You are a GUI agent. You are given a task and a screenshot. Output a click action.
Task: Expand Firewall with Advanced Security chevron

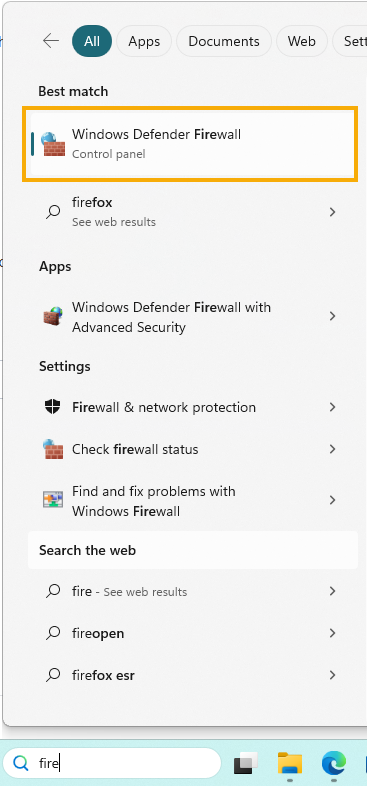pos(332,316)
